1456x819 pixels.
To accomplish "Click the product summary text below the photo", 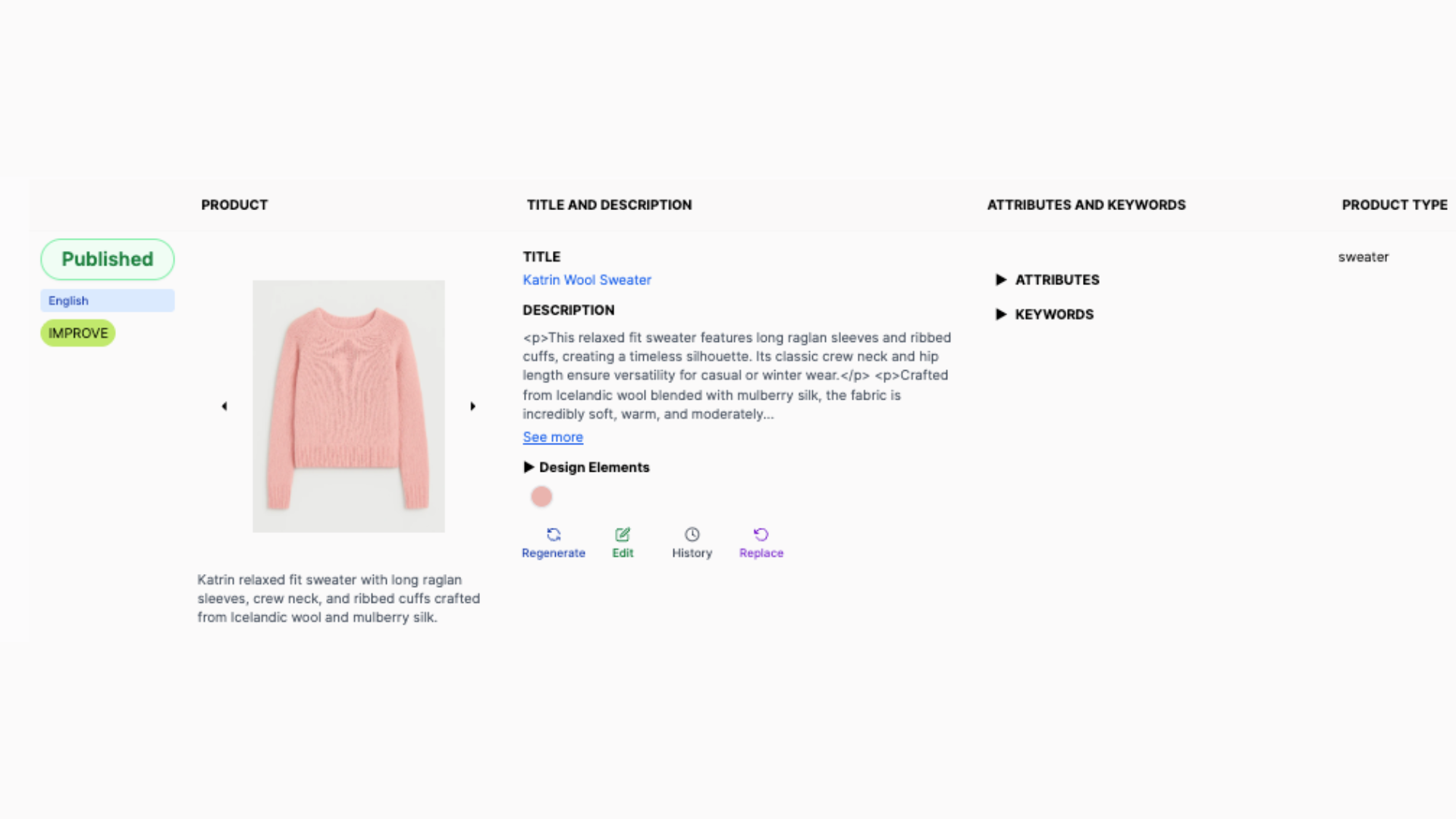I will 338,598.
